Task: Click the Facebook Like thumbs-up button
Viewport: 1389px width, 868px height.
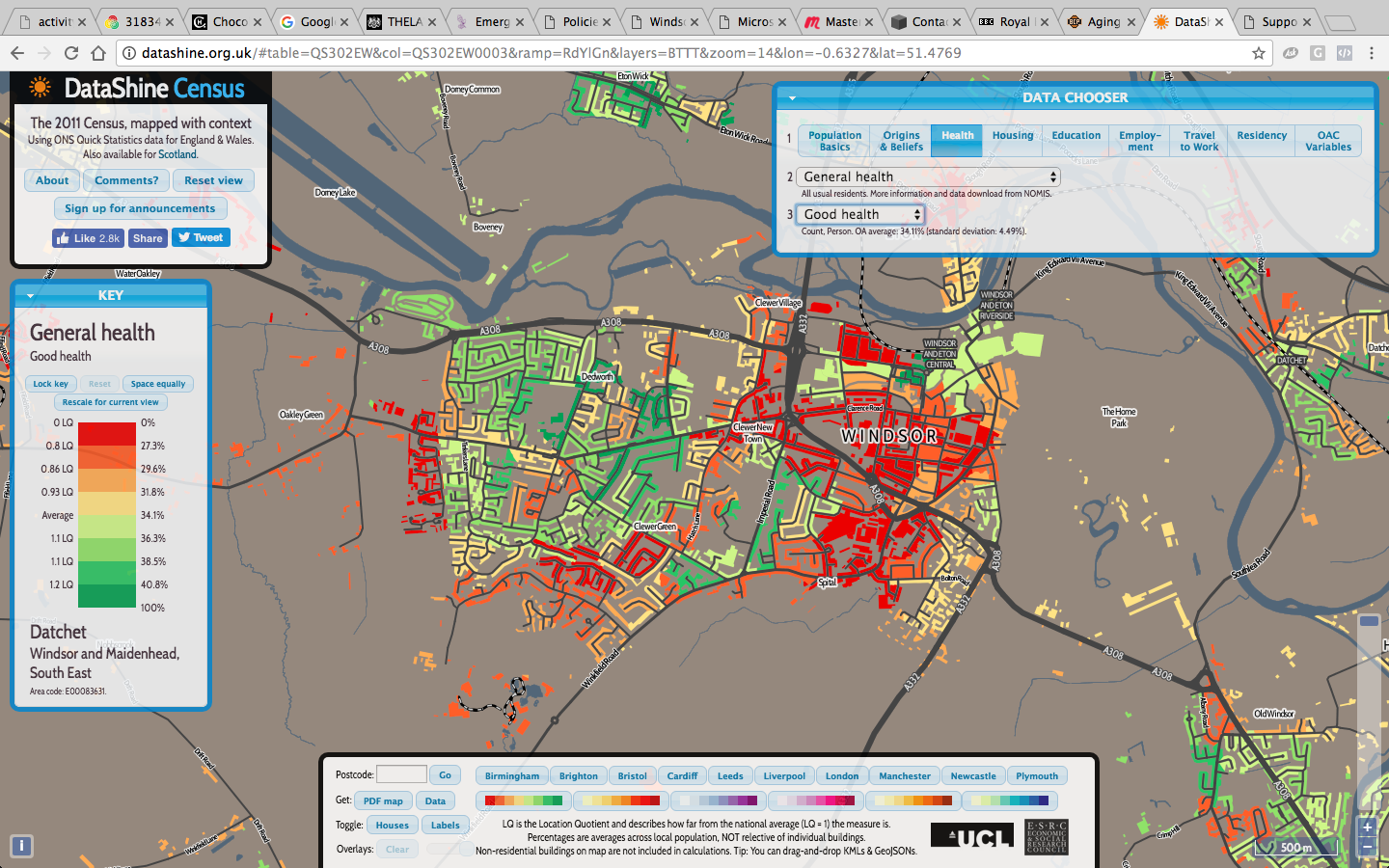Action: 88,238
